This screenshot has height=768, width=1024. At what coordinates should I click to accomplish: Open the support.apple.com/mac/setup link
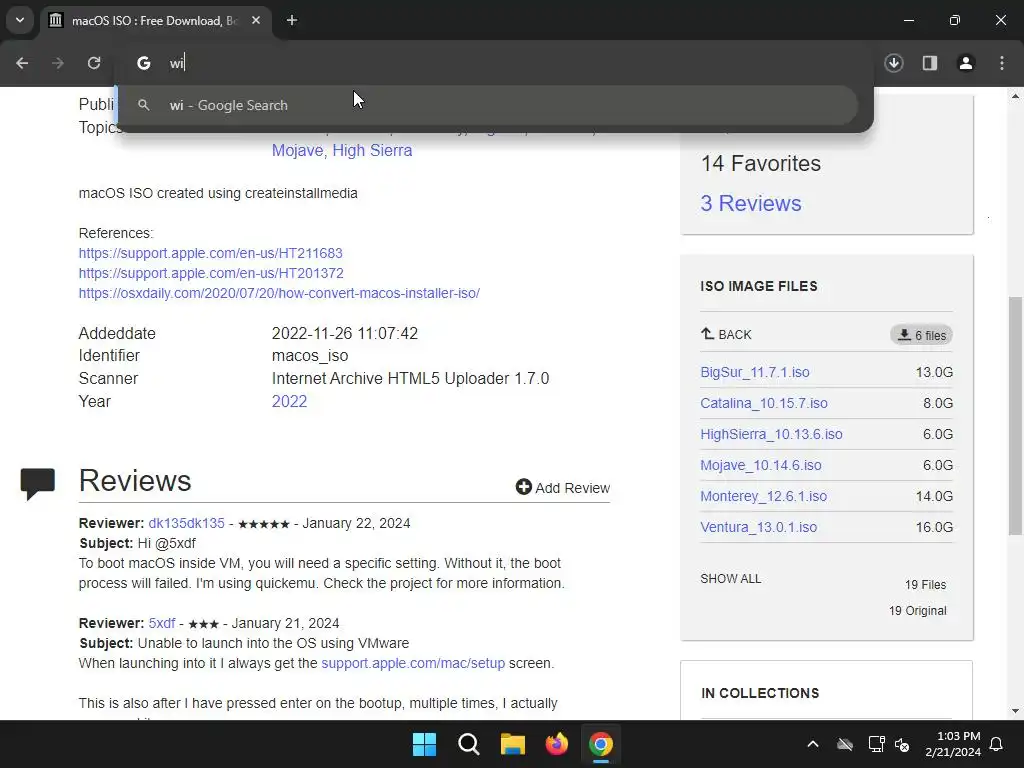(413, 663)
